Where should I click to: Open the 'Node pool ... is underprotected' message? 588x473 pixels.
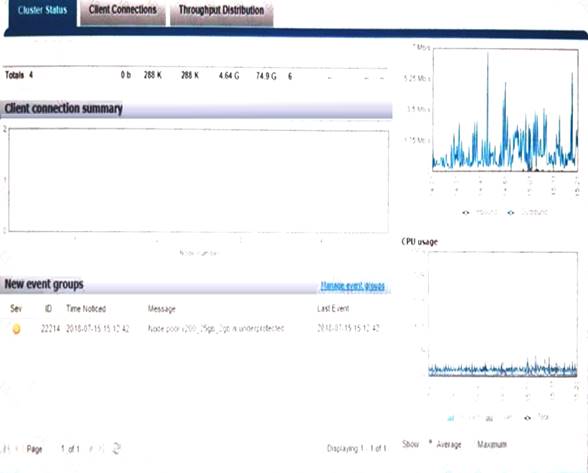216,329
